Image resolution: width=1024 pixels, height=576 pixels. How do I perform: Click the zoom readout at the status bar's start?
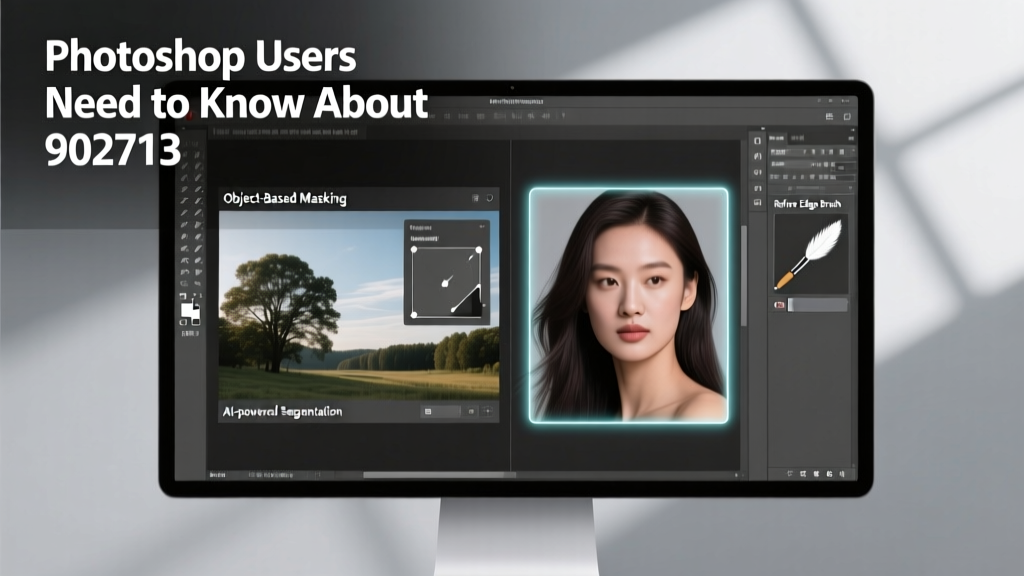[217, 475]
